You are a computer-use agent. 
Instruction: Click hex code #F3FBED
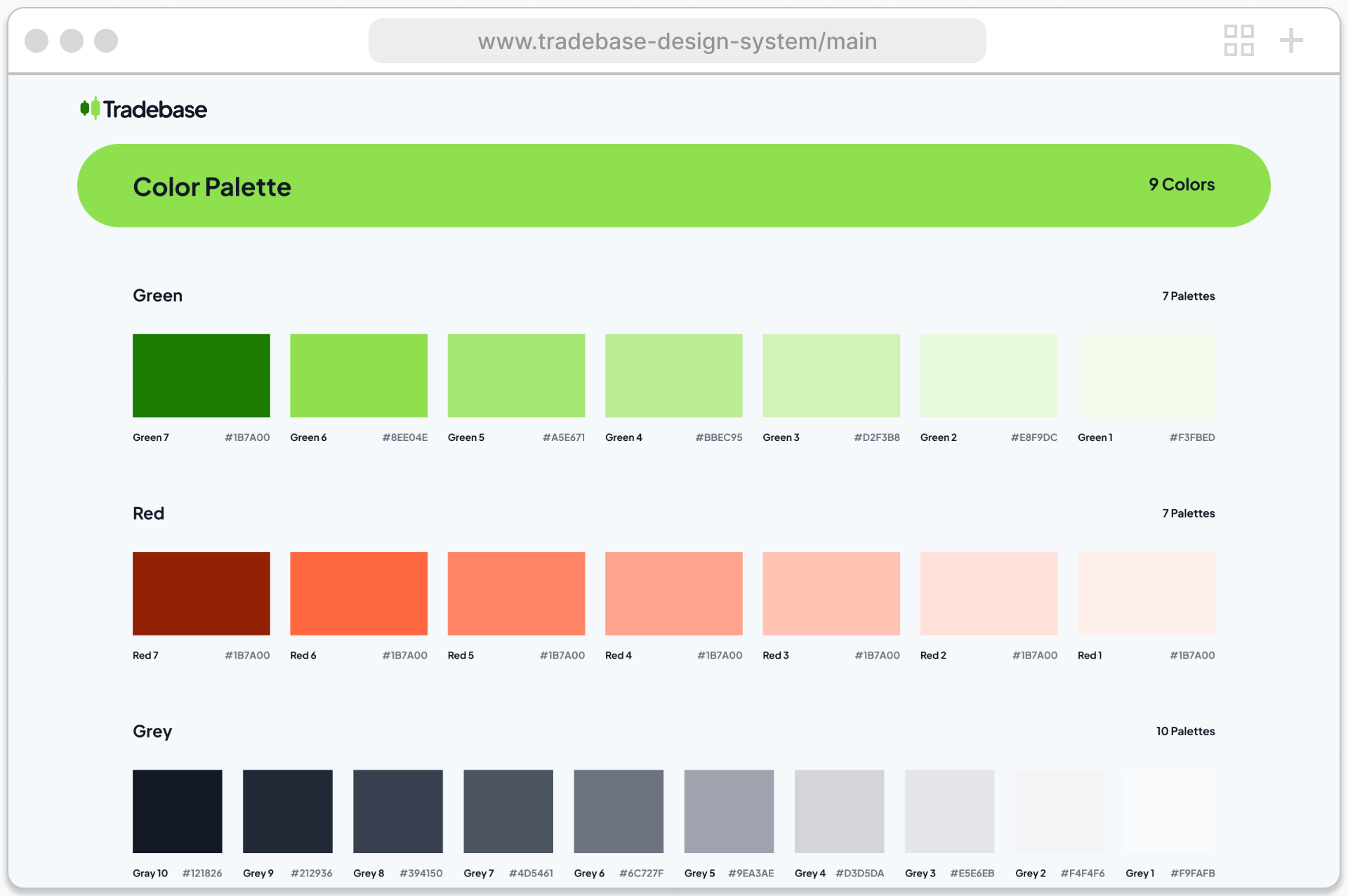(1192, 437)
